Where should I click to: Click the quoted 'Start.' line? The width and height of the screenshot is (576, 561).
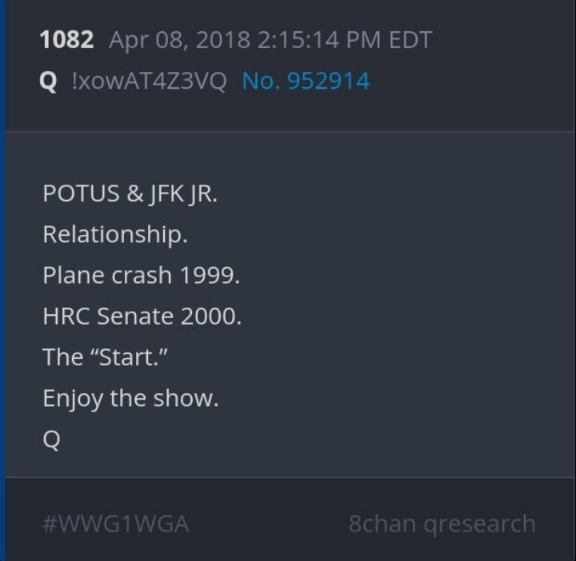pos(105,357)
